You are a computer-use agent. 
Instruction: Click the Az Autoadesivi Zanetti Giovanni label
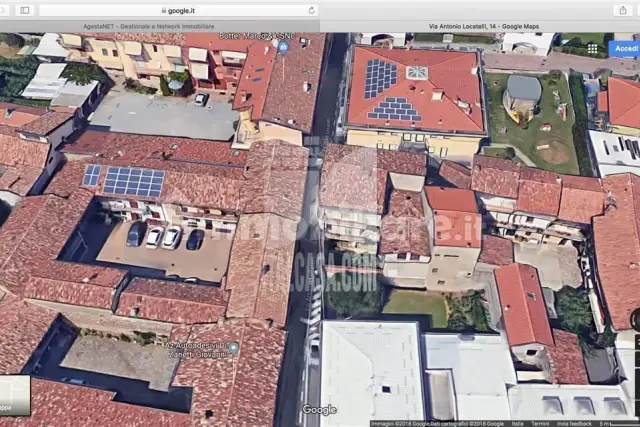pyautogui.click(x=196, y=350)
